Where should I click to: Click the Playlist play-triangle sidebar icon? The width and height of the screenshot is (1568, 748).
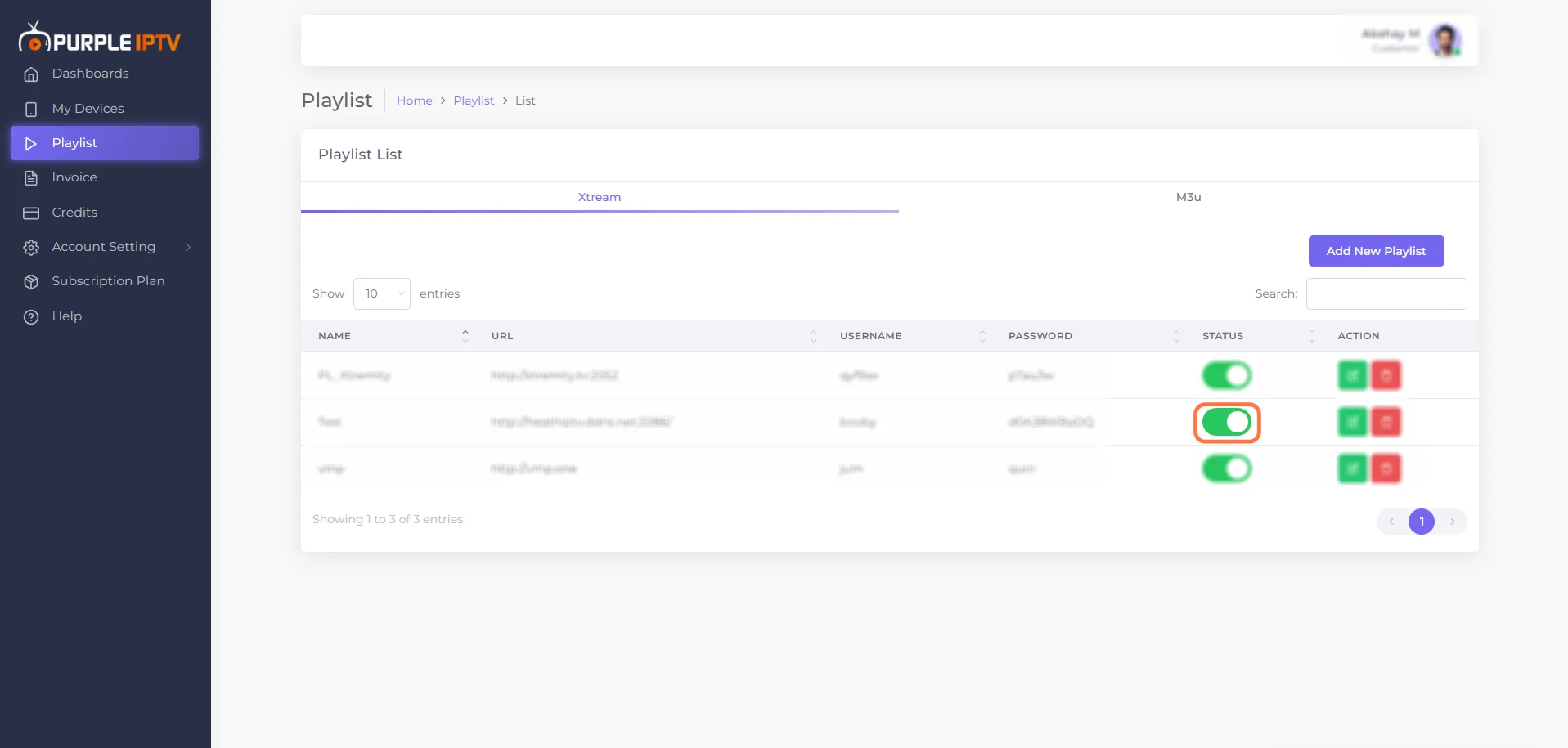(x=31, y=143)
